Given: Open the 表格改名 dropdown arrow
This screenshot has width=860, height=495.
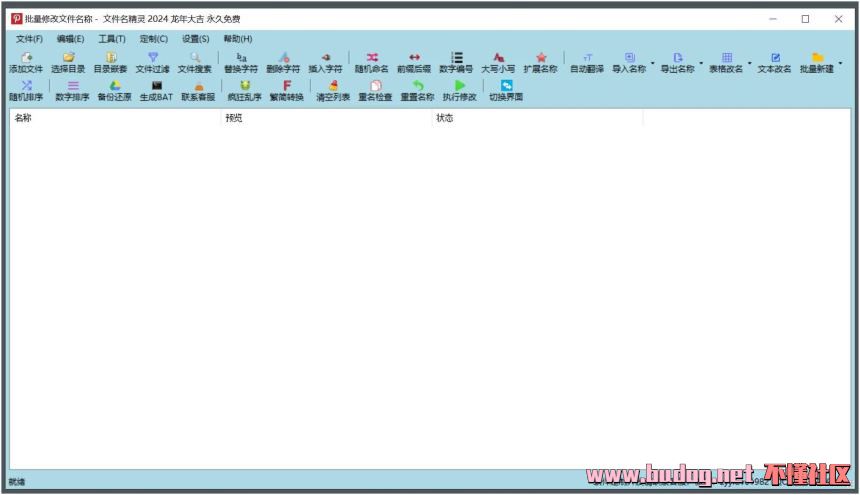Looking at the screenshot, I should coord(750,63).
